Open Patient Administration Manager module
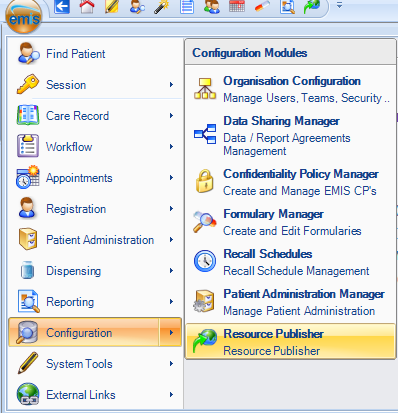 pyautogui.click(x=291, y=302)
